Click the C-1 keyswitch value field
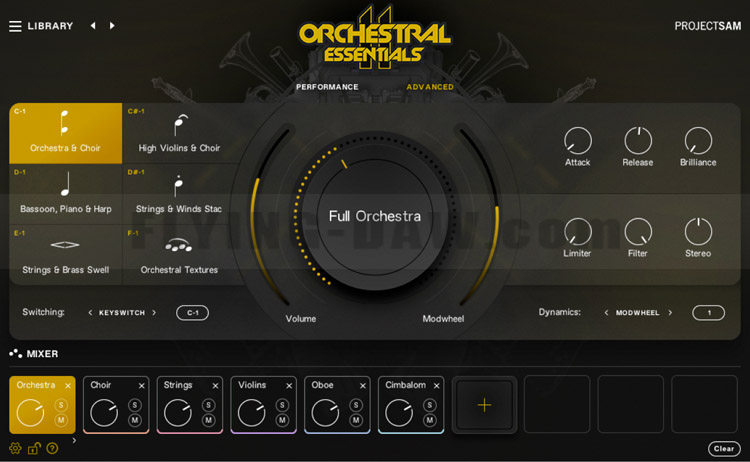This screenshot has height=462, width=750. (x=192, y=313)
